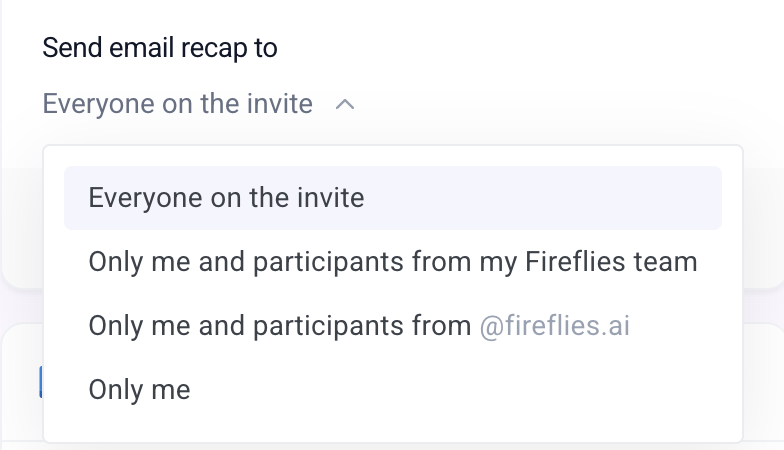Choose 'Only me and participants from my Fireflies team'
Viewport: 784px width, 450px height.
pyautogui.click(x=392, y=262)
